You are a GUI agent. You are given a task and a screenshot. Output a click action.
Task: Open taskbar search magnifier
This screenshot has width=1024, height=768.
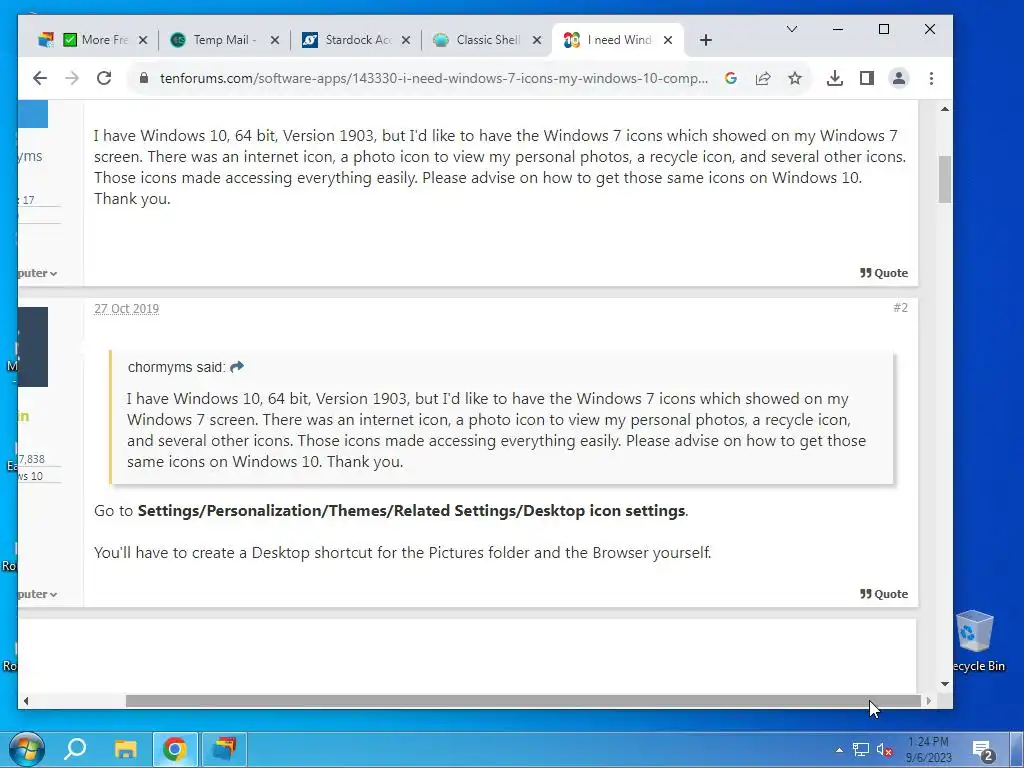point(75,748)
